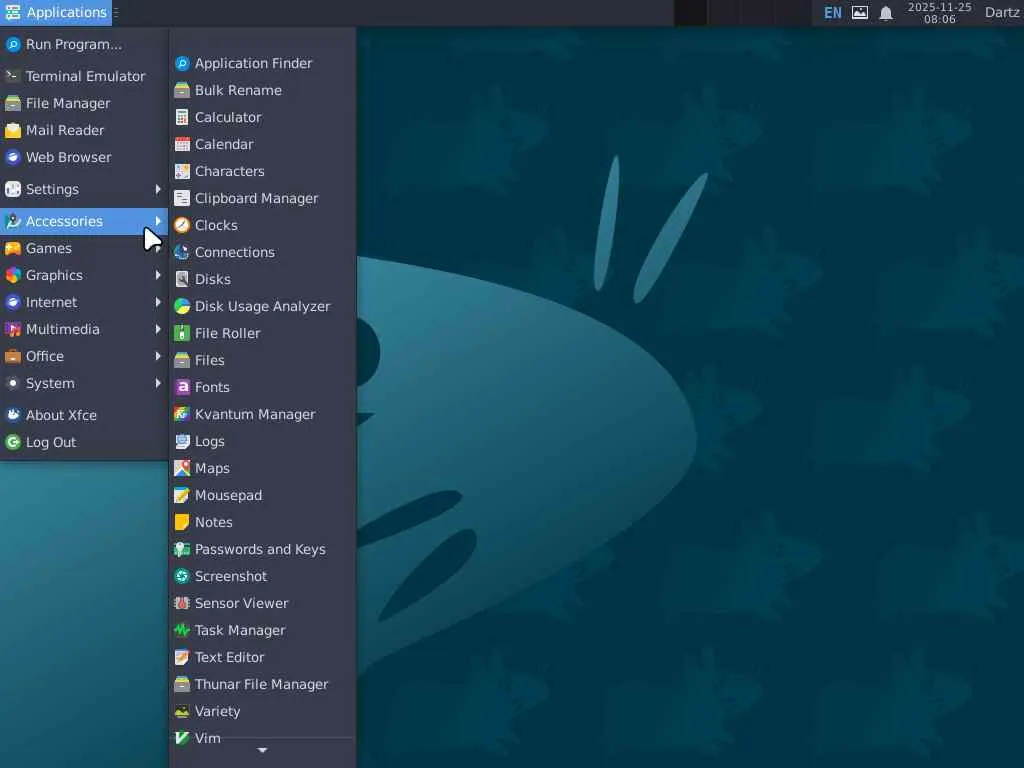Expand the Settings submenu arrow
The image size is (1024, 768).
click(158, 189)
